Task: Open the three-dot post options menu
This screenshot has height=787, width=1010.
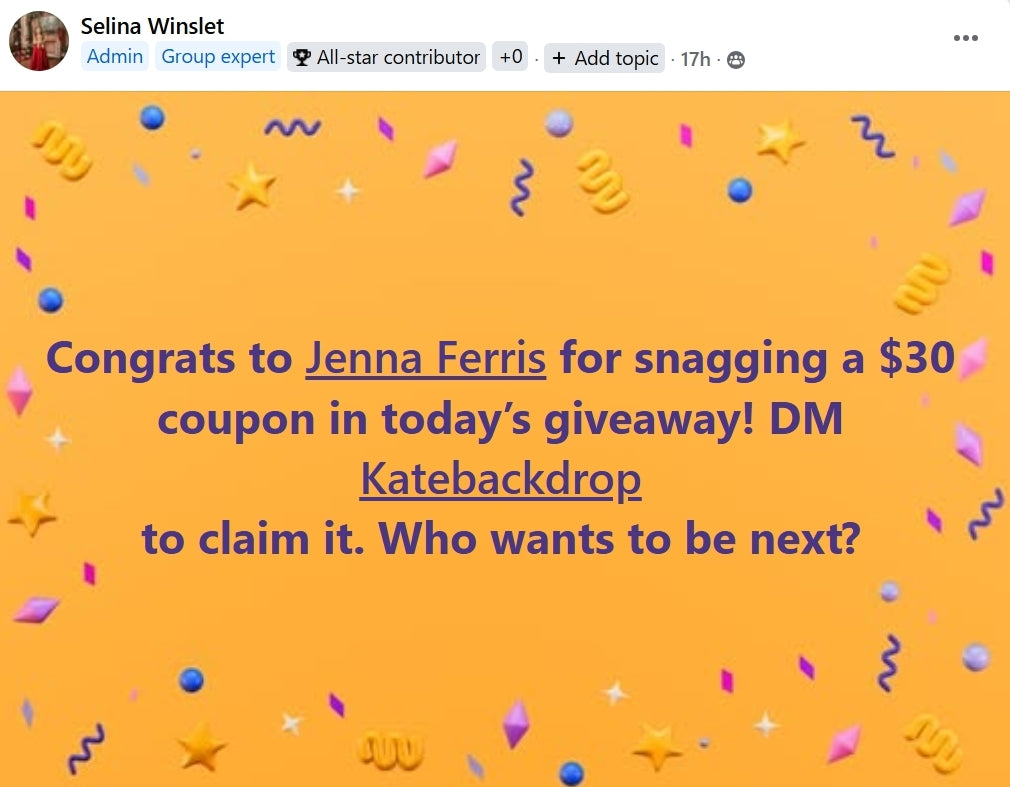Action: click(965, 38)
